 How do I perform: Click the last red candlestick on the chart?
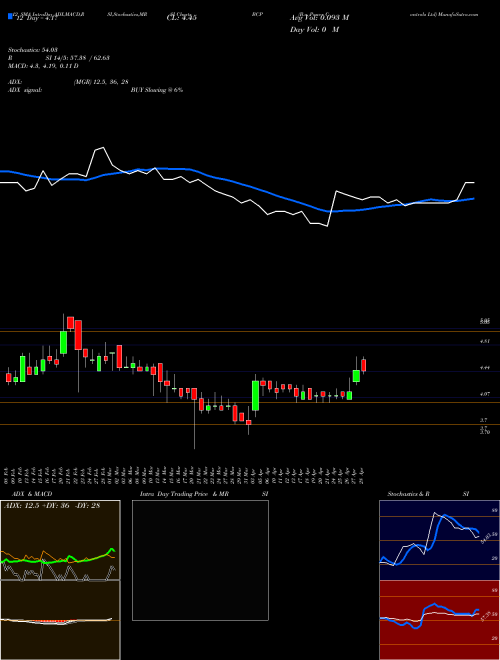click(364, 365)
